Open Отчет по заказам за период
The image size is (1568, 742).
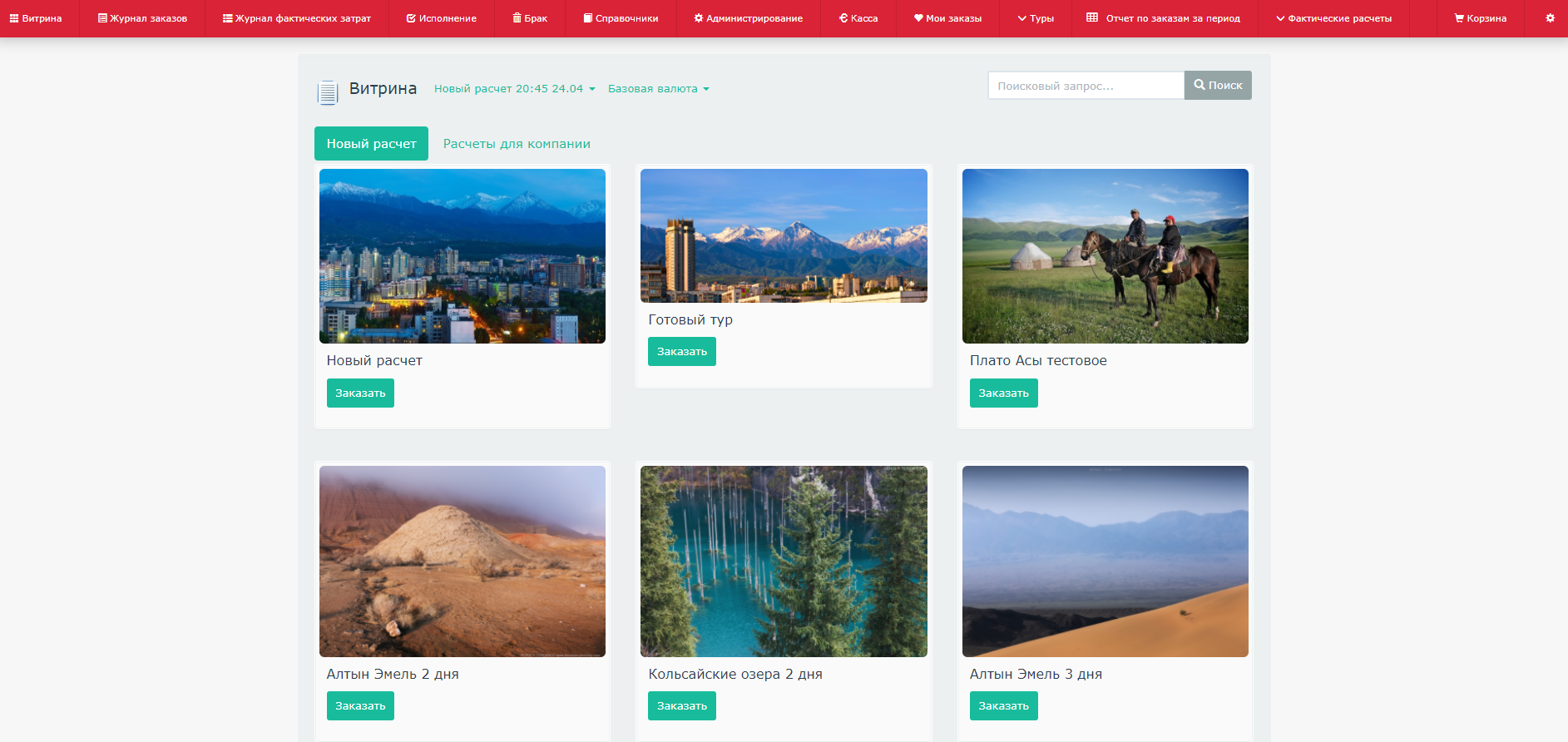click(1164, 18)
